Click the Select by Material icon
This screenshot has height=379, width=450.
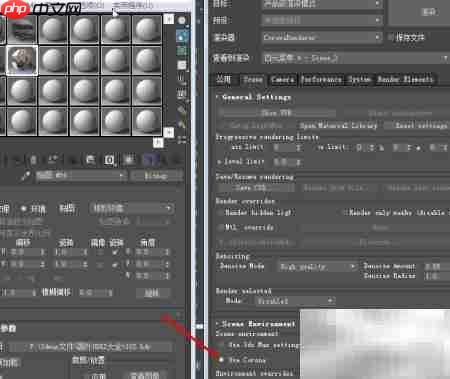pos(182,125)
